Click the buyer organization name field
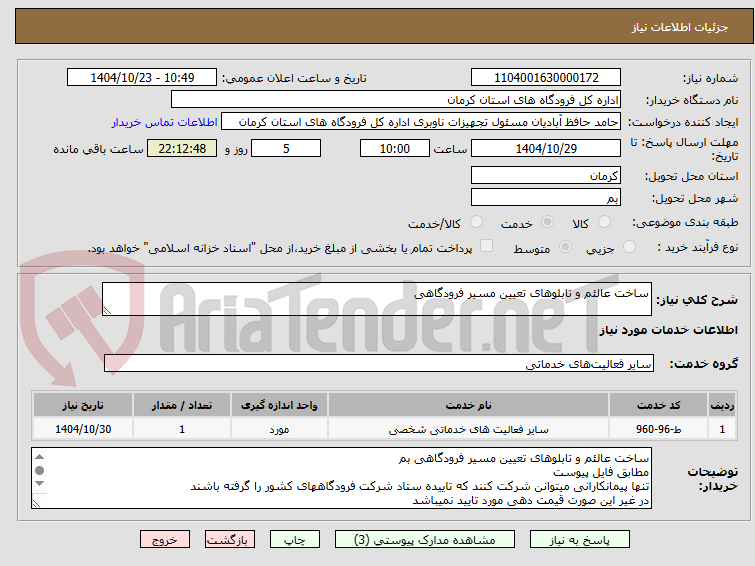The height and width of the screenshot is (566, 755). tap(396, 100)
